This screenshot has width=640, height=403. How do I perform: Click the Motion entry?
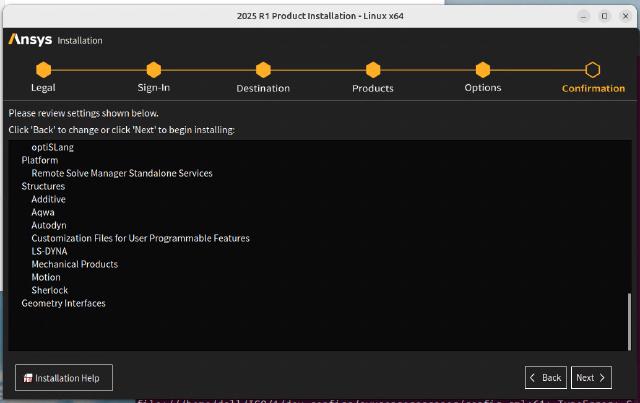(46, 277)
